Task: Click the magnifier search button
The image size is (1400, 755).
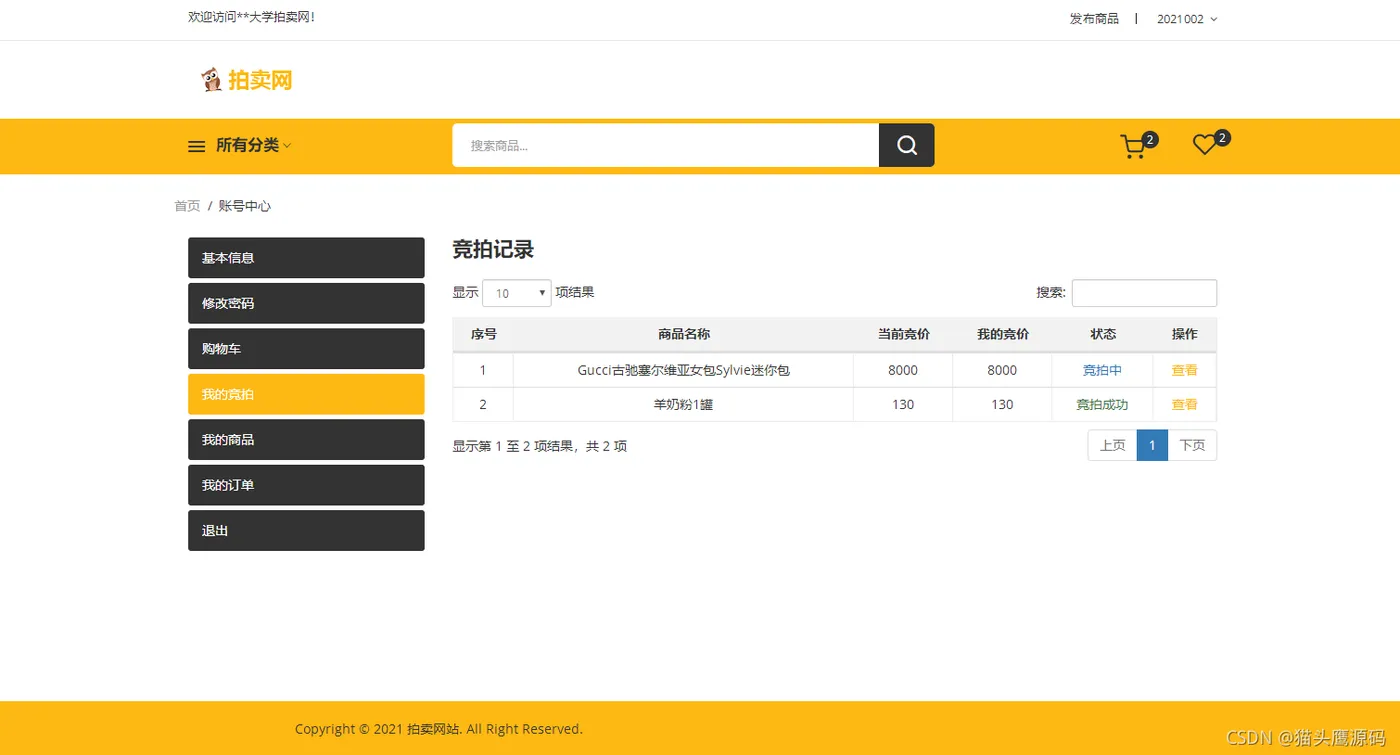Action: coord(906,145)
